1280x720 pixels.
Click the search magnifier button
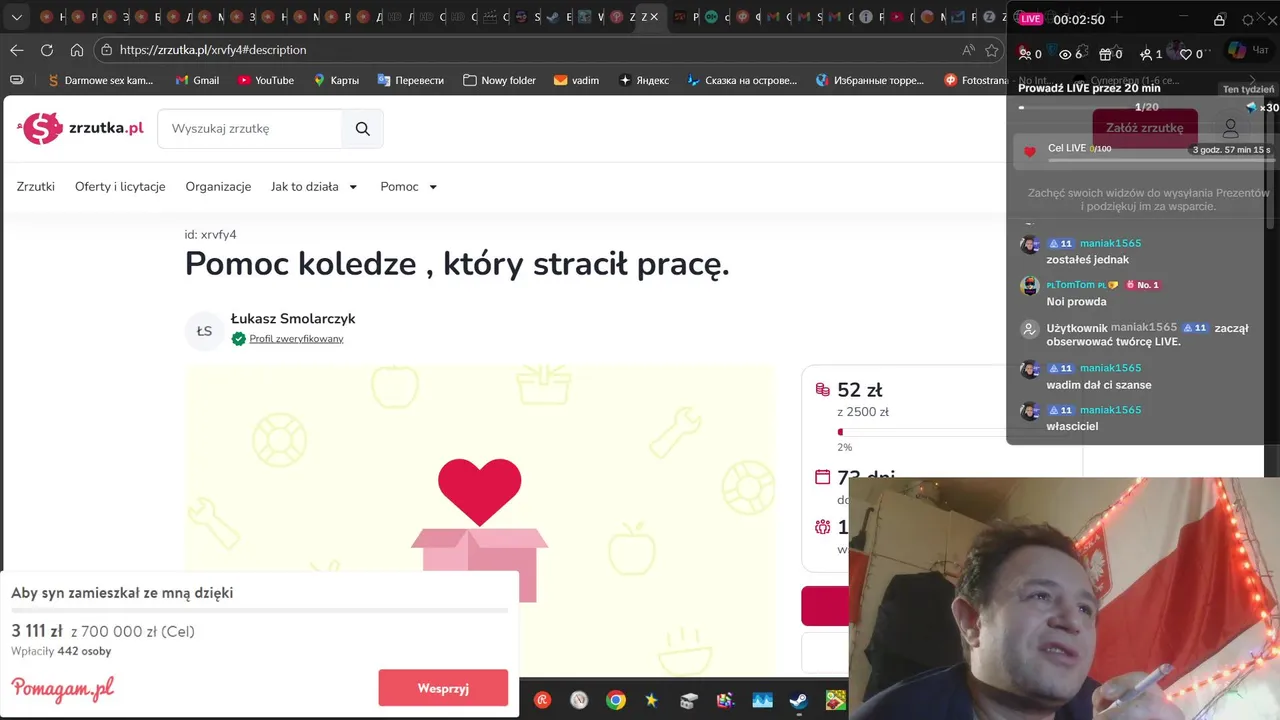click(x=362, y=129)
